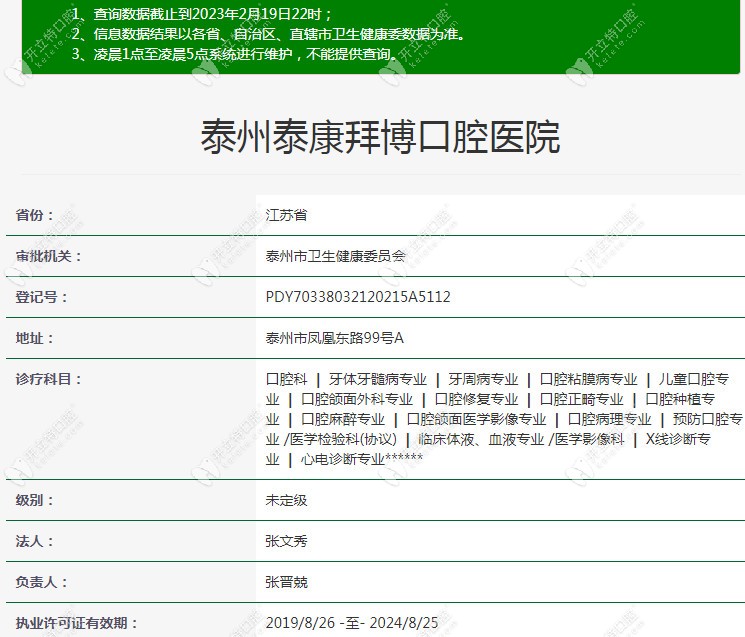The width and height of the screenshot is (745, 637).
Task: Click 口腔病理专业 entry
Action: point(610,419)
